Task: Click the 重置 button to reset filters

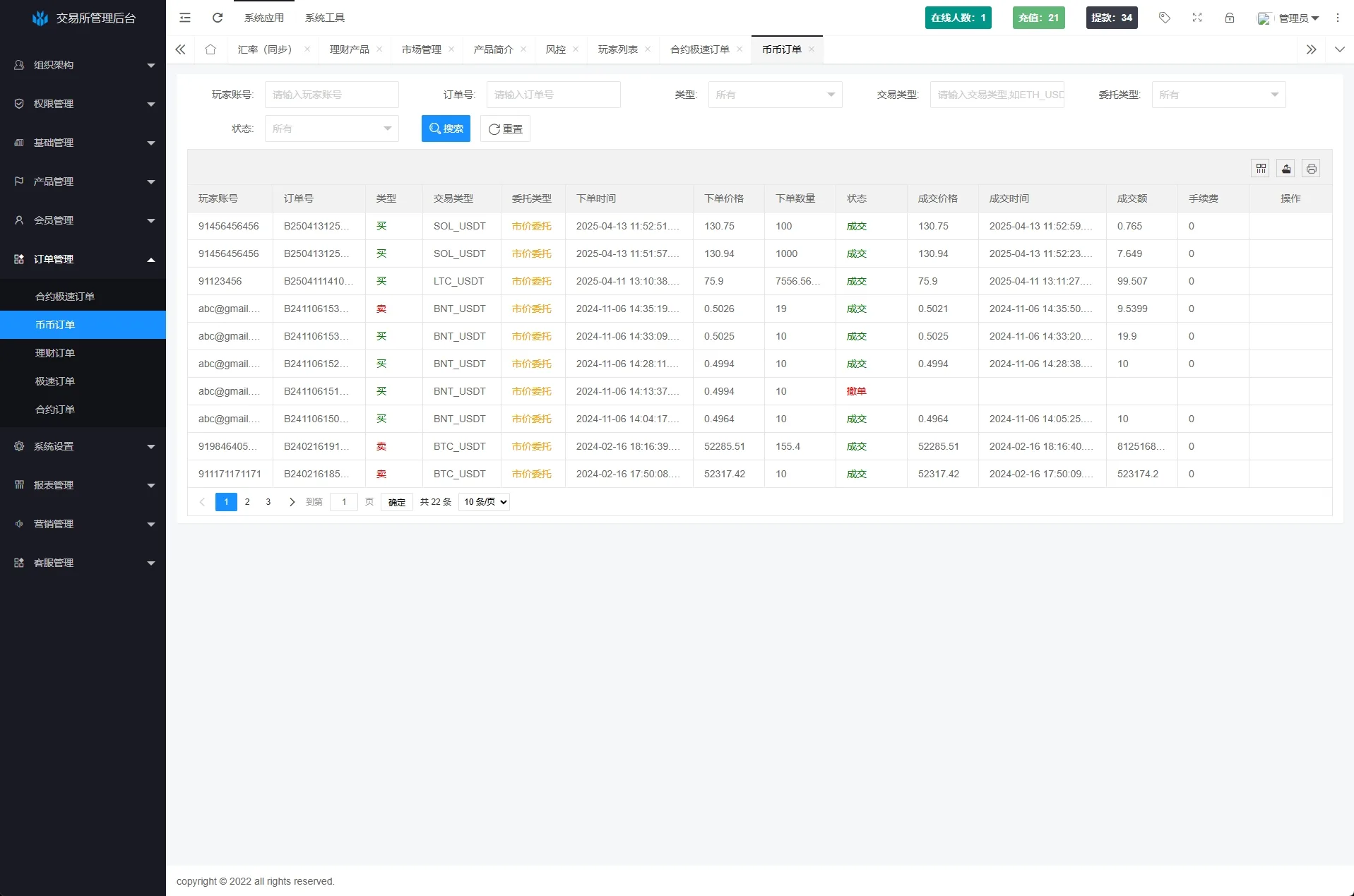Action: 504,128
